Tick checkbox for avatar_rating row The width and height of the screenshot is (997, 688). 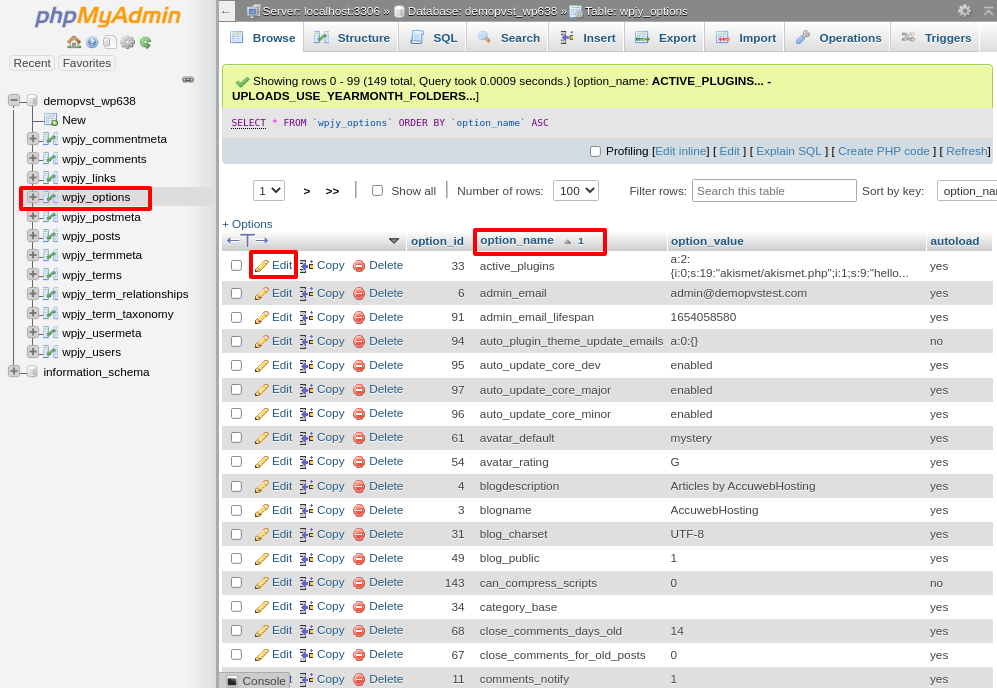coord(237,462)
